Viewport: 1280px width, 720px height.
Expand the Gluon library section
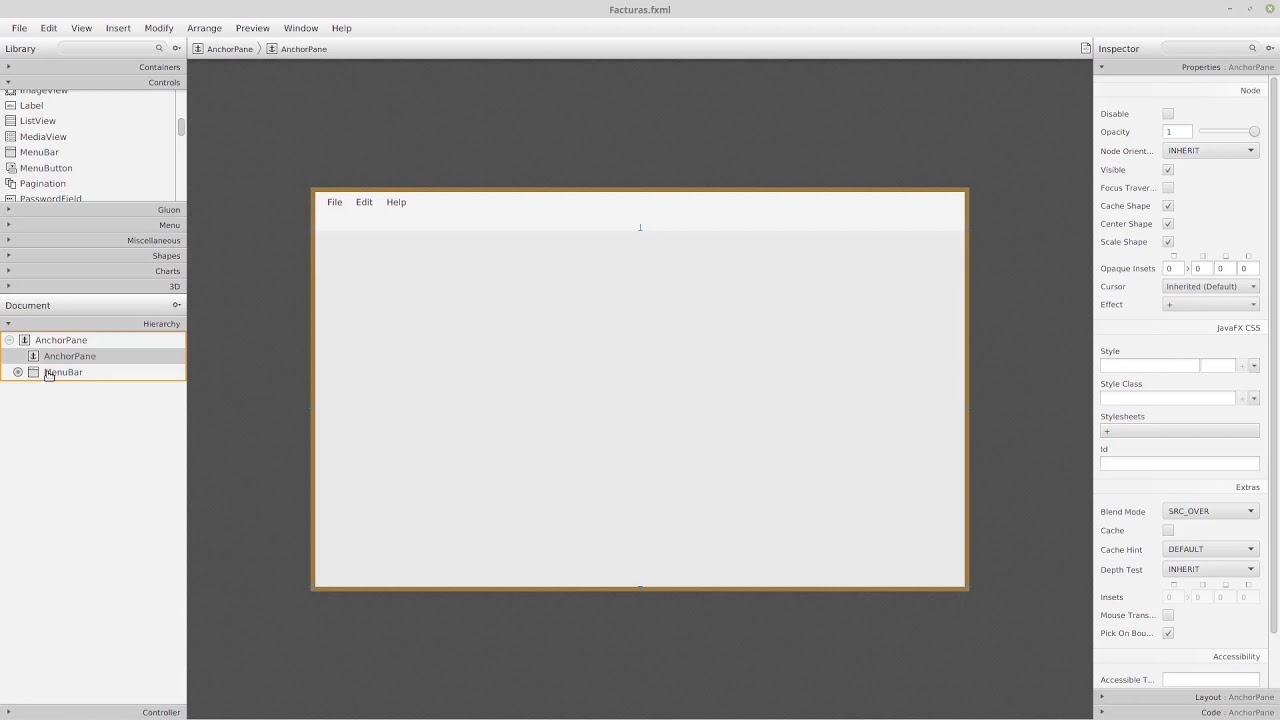pyautogui.click(x=93, y=210)
